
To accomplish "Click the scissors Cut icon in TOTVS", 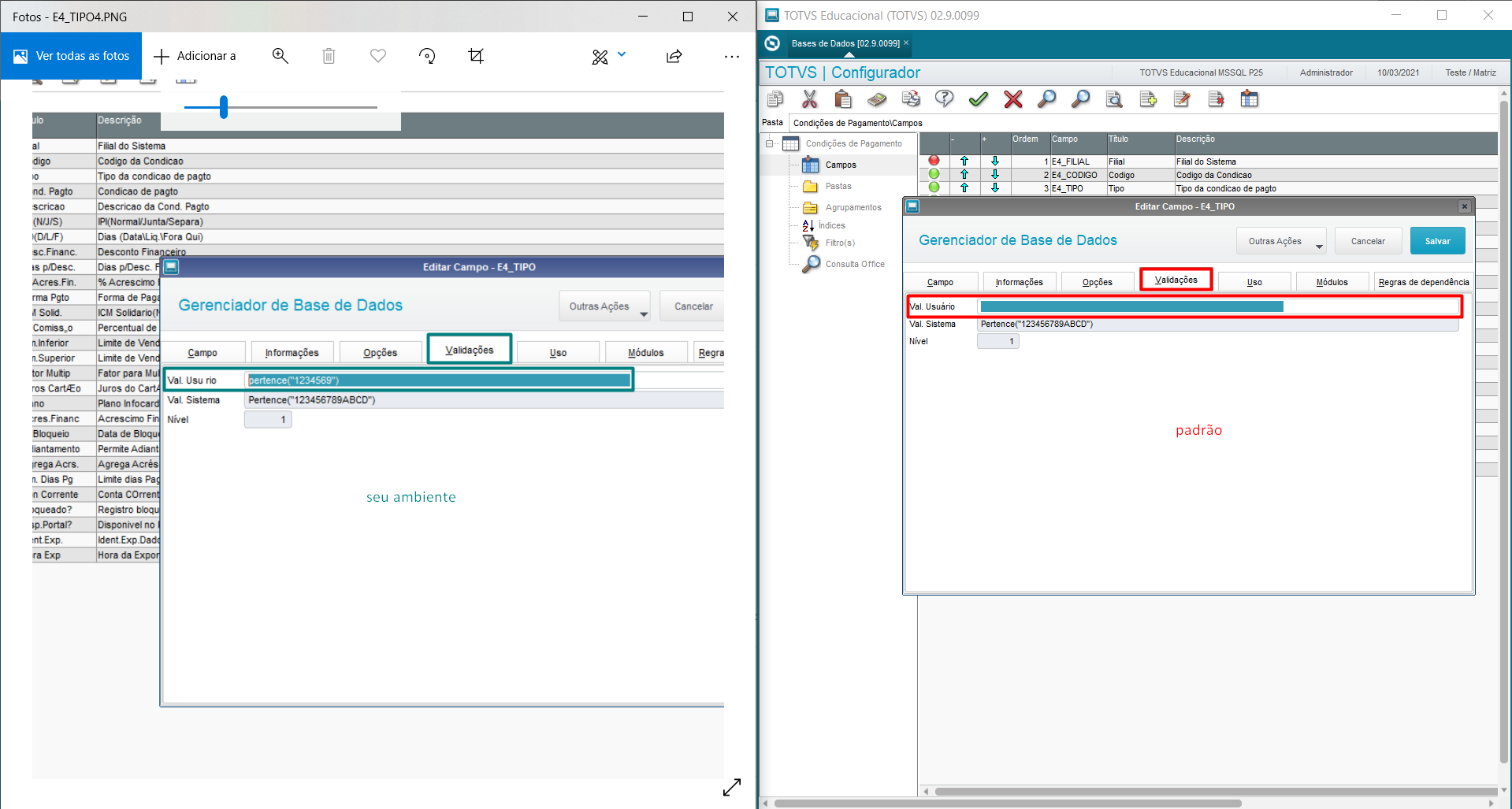I will (x=809, y=98).
